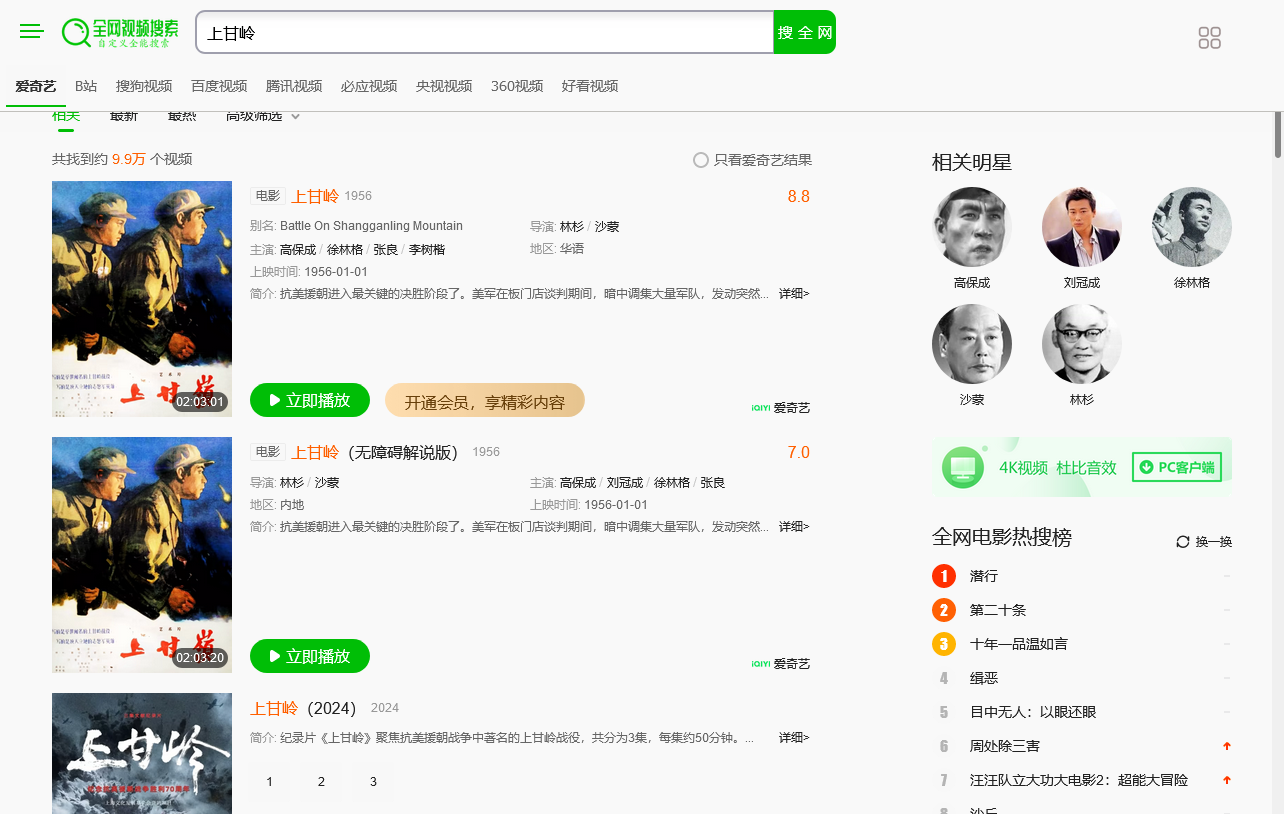The height and width of the screenshot is (814, 1284).
Task: Open the four-square apps grid icon
Action: pos(1209,38)
